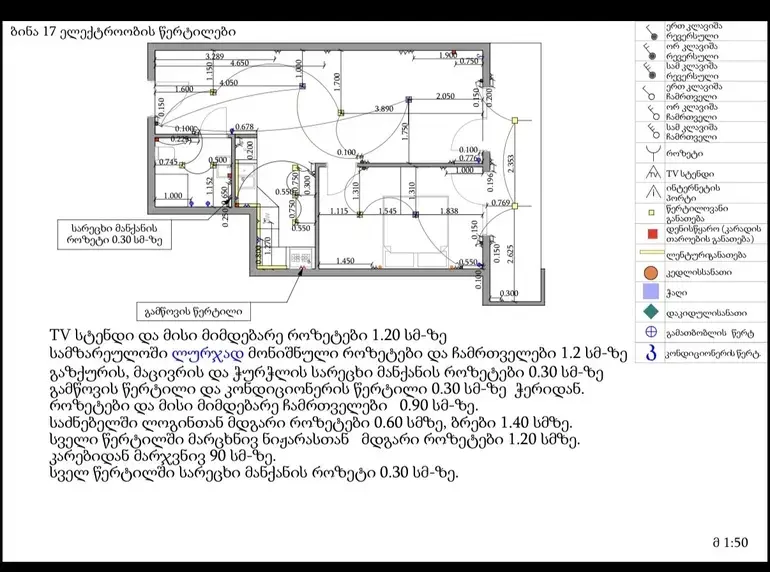The image size is (770, 572).
Task: Click the small yellow point lighting square
Action: [652, 213]
